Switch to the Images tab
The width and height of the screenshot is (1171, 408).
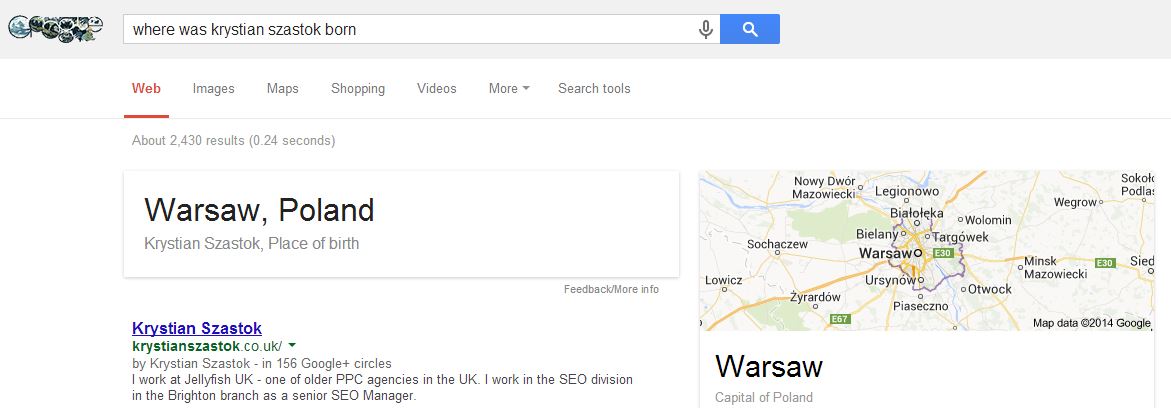pos(213,88)
